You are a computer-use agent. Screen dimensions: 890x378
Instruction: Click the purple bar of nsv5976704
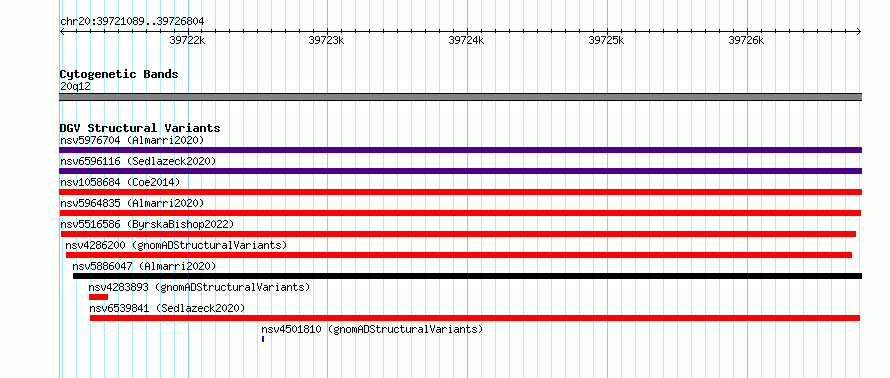(460, 150)
